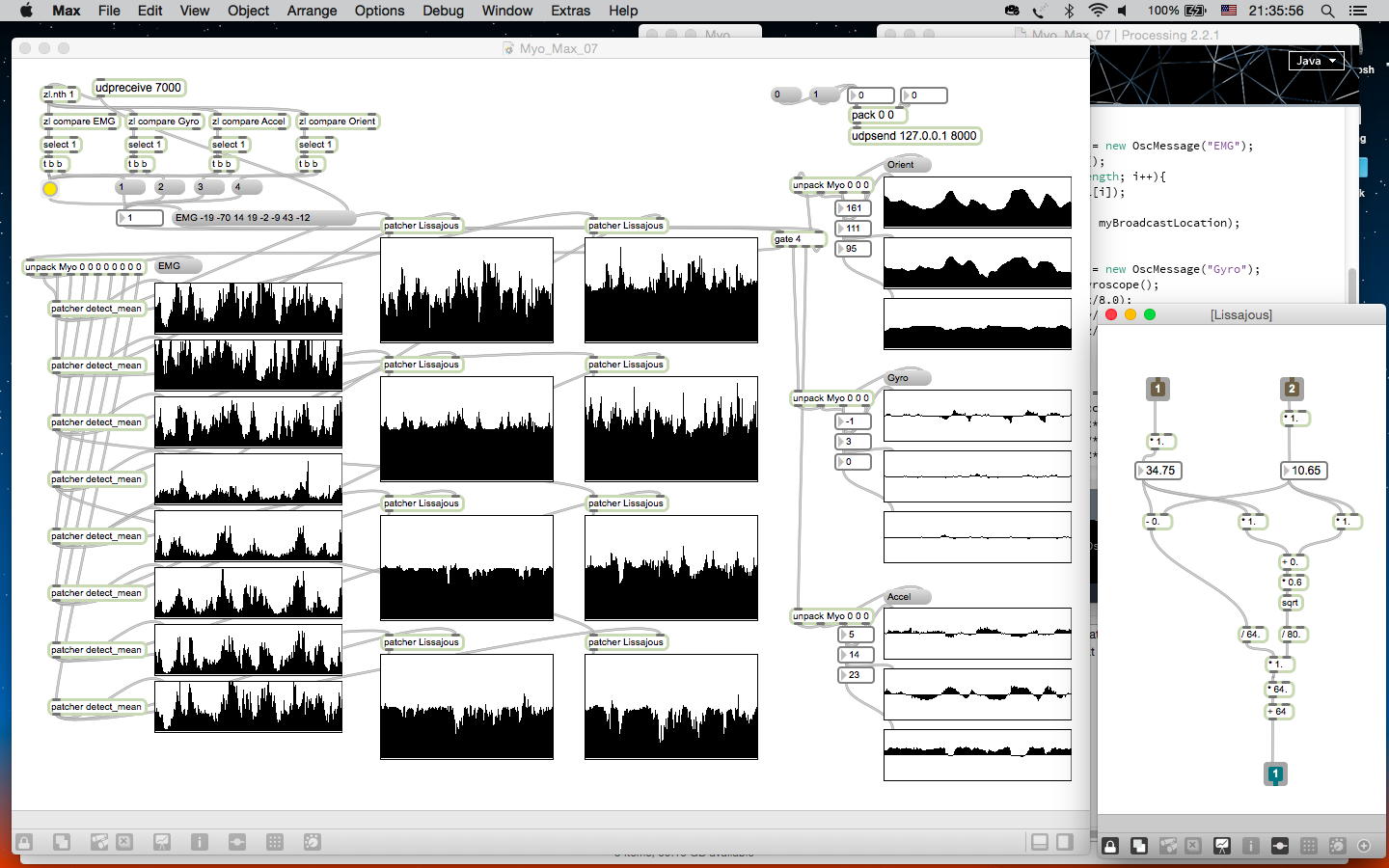Viewport: 1389px width, 868px height.
Task: Click the message box labeled 4
Action: 247,187
